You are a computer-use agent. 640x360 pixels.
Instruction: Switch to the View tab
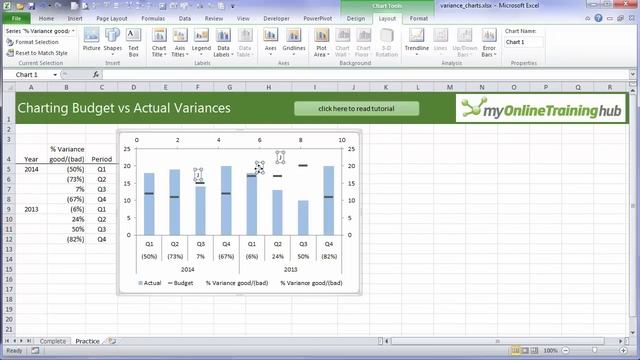coord(243,18)
